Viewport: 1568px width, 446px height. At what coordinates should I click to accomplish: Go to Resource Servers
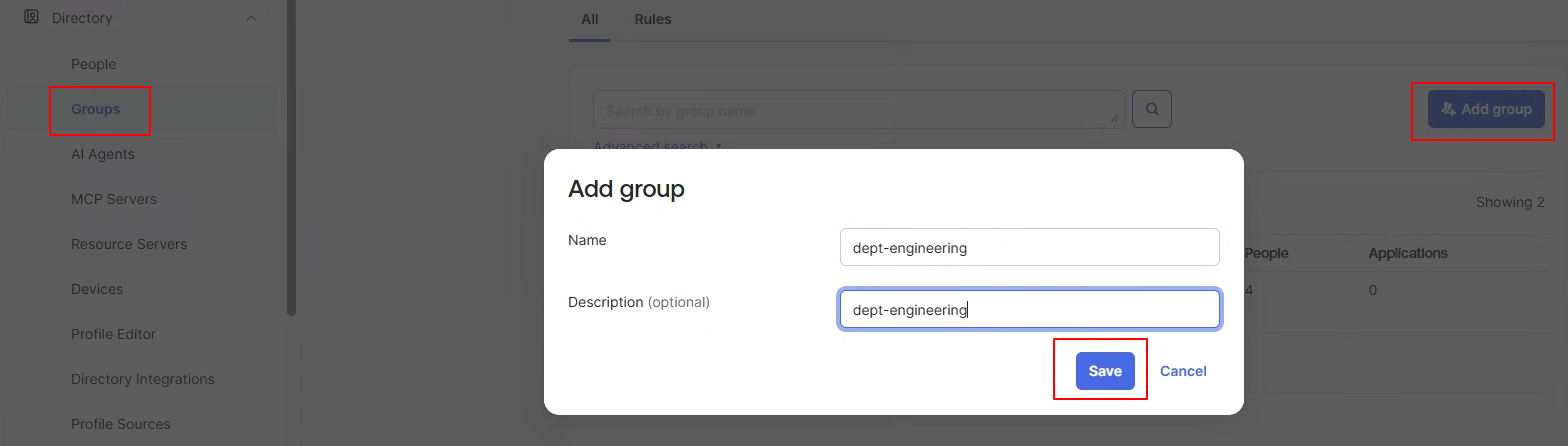point(129,244)
